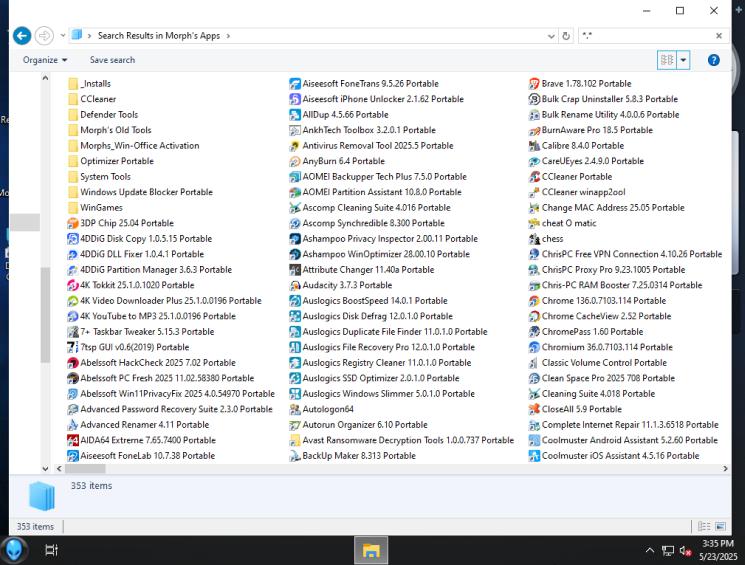The width and height of the screenshot is (745, 565).
Task: Select Avast Ransomware Decryption Tools entry
Action: tap(408, 441)
